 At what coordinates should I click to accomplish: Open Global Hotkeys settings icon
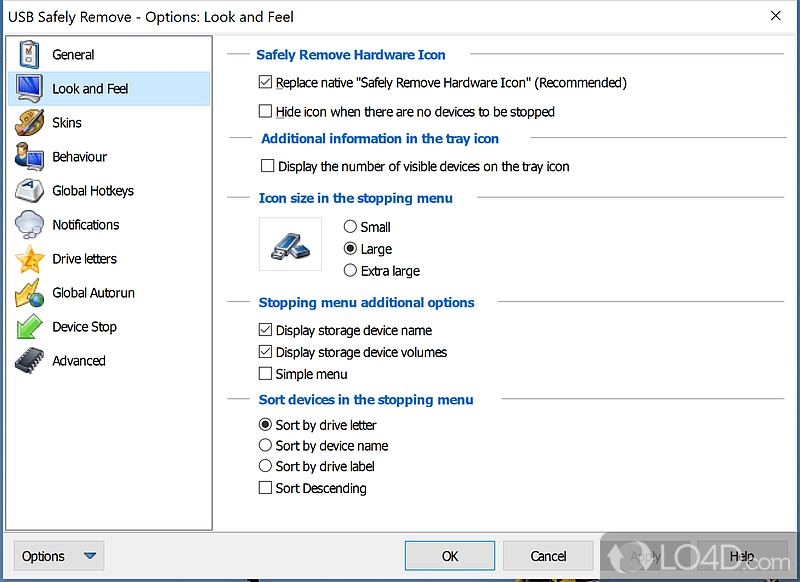point(31,190)
